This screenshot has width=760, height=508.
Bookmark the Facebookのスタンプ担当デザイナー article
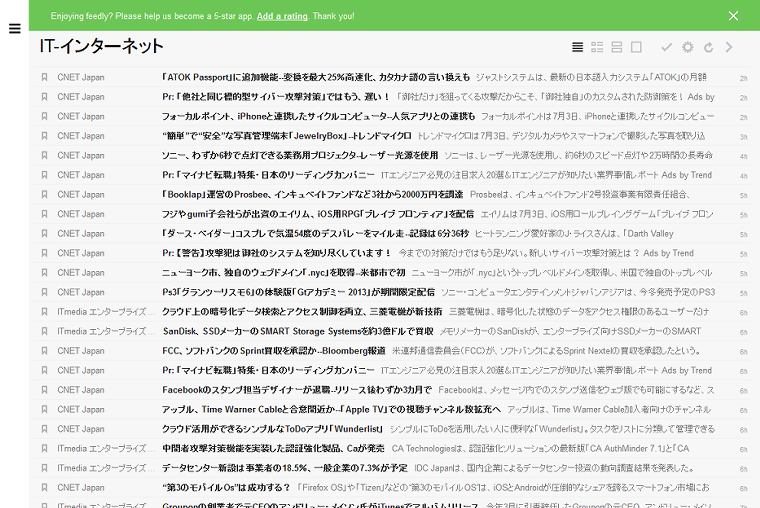tap(44, 390)
